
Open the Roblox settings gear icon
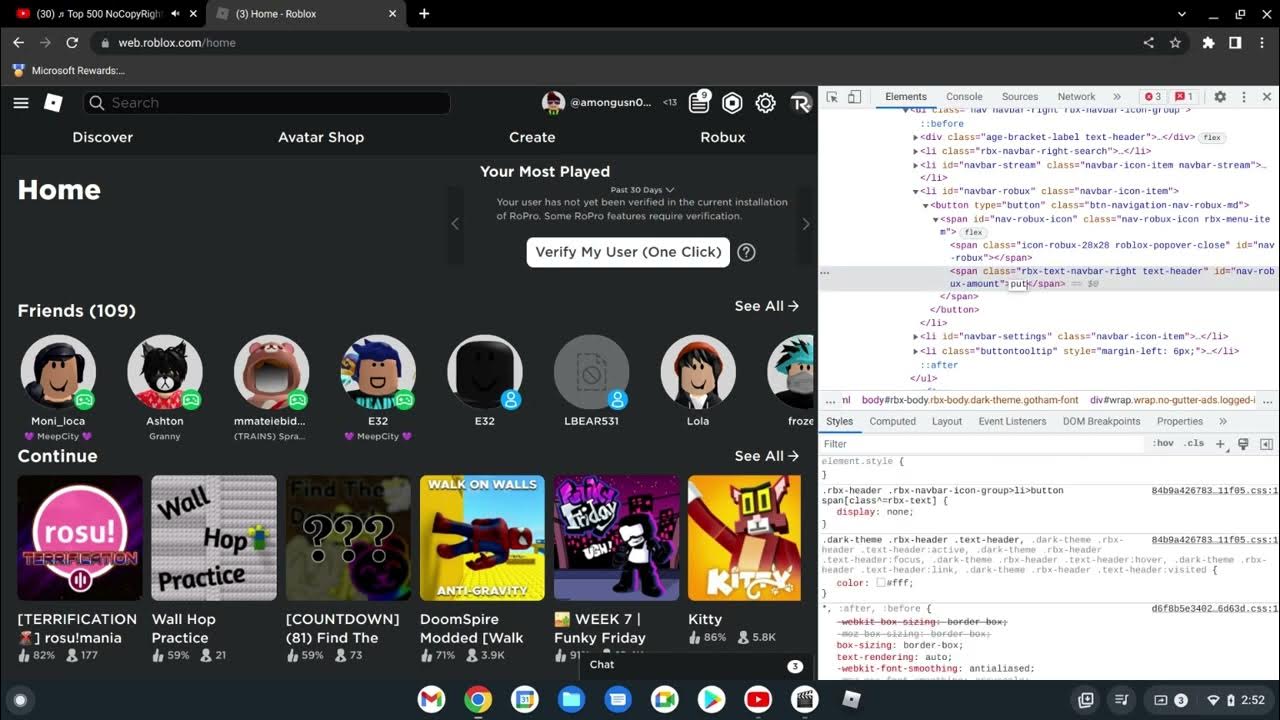[766, 103]
